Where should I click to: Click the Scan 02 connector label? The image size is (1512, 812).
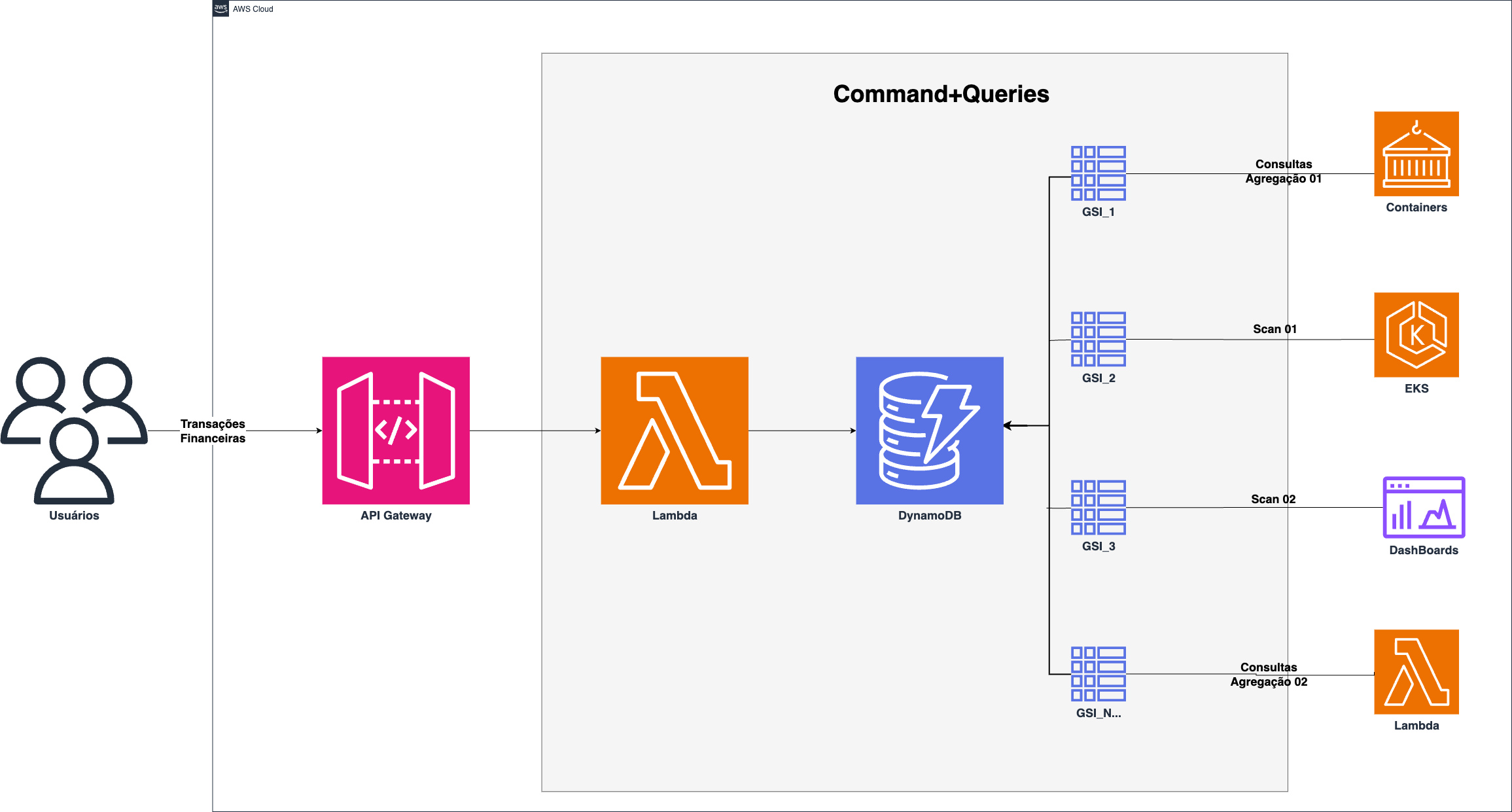coord(1273,499)
